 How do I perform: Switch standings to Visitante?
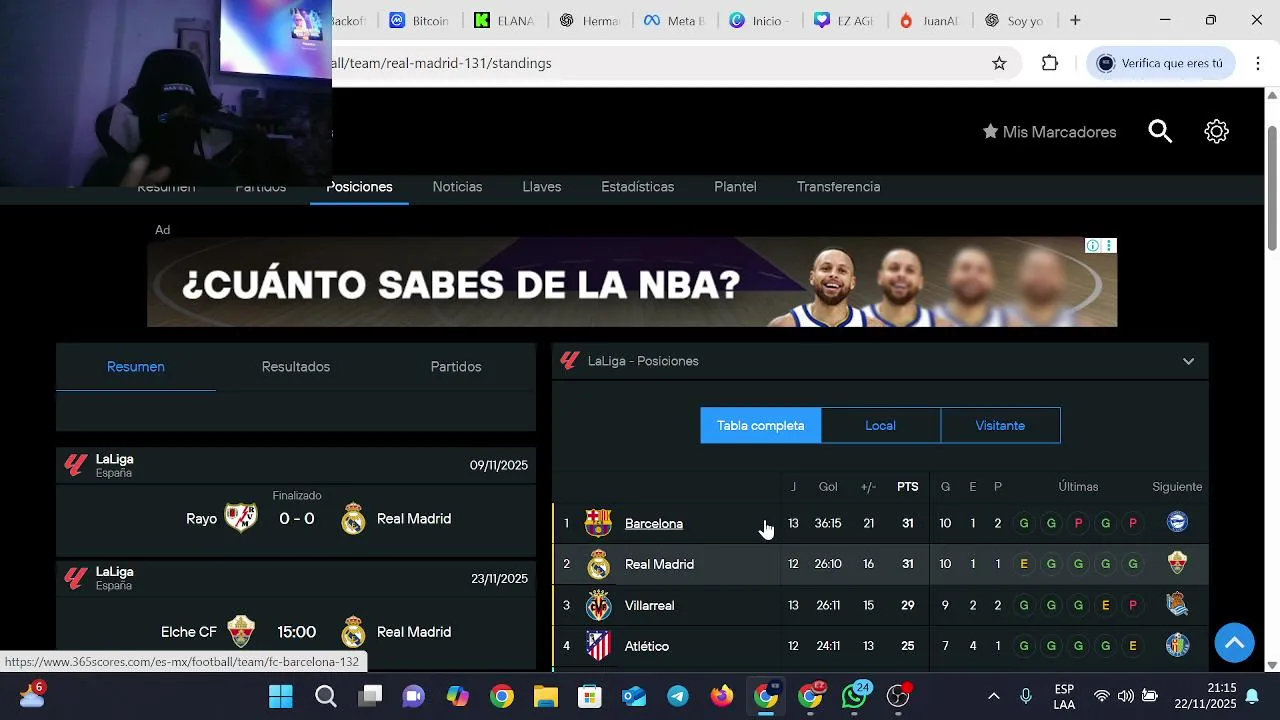(x=1000, y=425)
